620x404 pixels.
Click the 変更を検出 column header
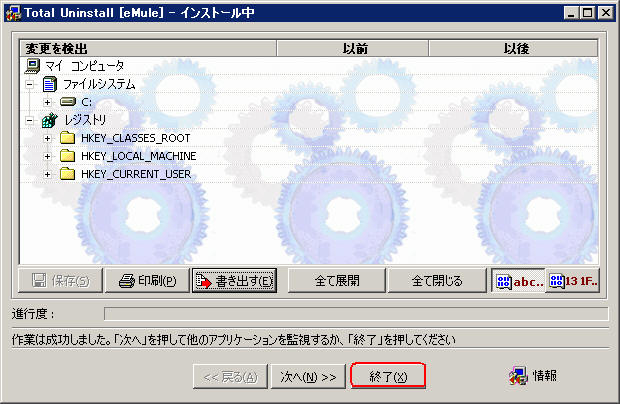[148, 48]
